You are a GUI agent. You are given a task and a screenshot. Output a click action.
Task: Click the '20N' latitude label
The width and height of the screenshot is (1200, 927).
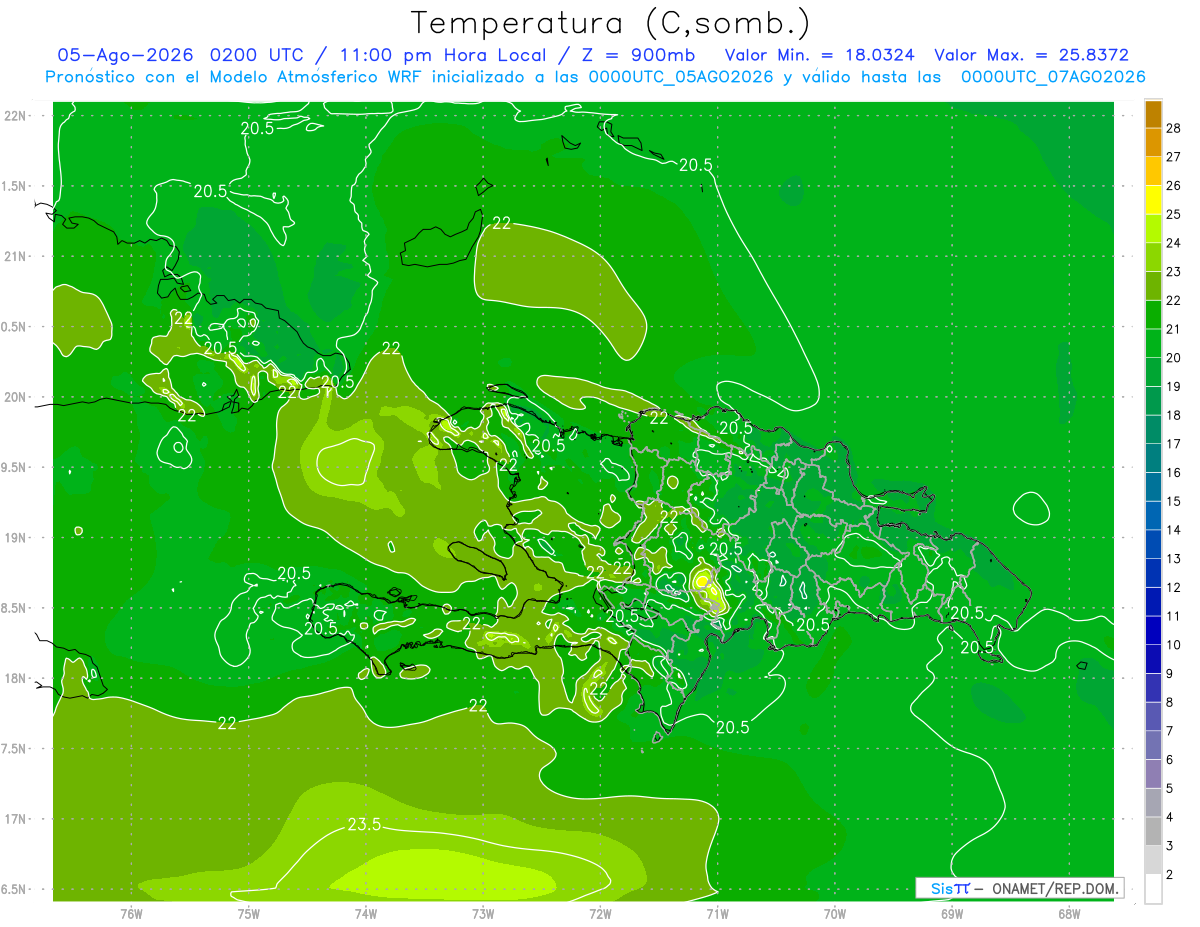pyautogui.click(x=16, y=398)
